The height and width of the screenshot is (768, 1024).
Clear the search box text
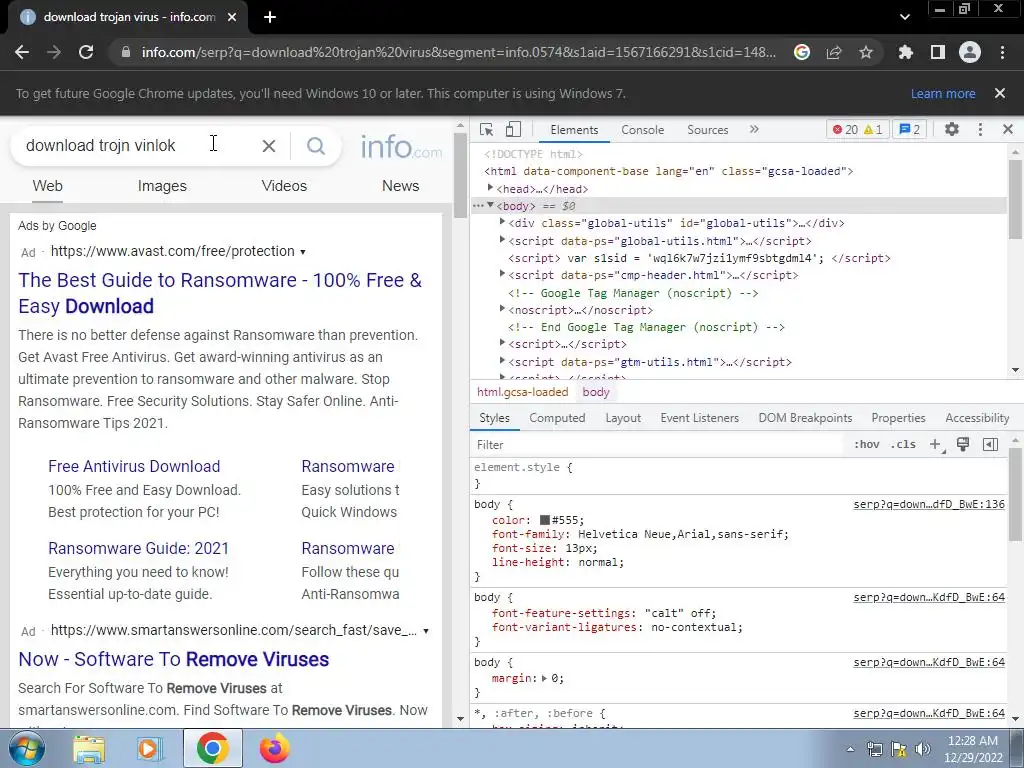pos(268,146)
